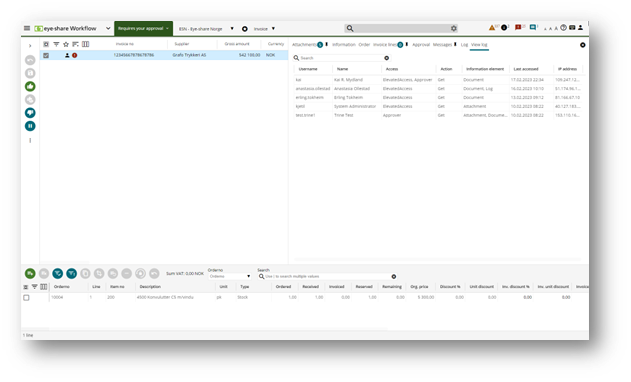Click the star favorites icon above invoice list
The image size is (631, 382).
point(66,44)
